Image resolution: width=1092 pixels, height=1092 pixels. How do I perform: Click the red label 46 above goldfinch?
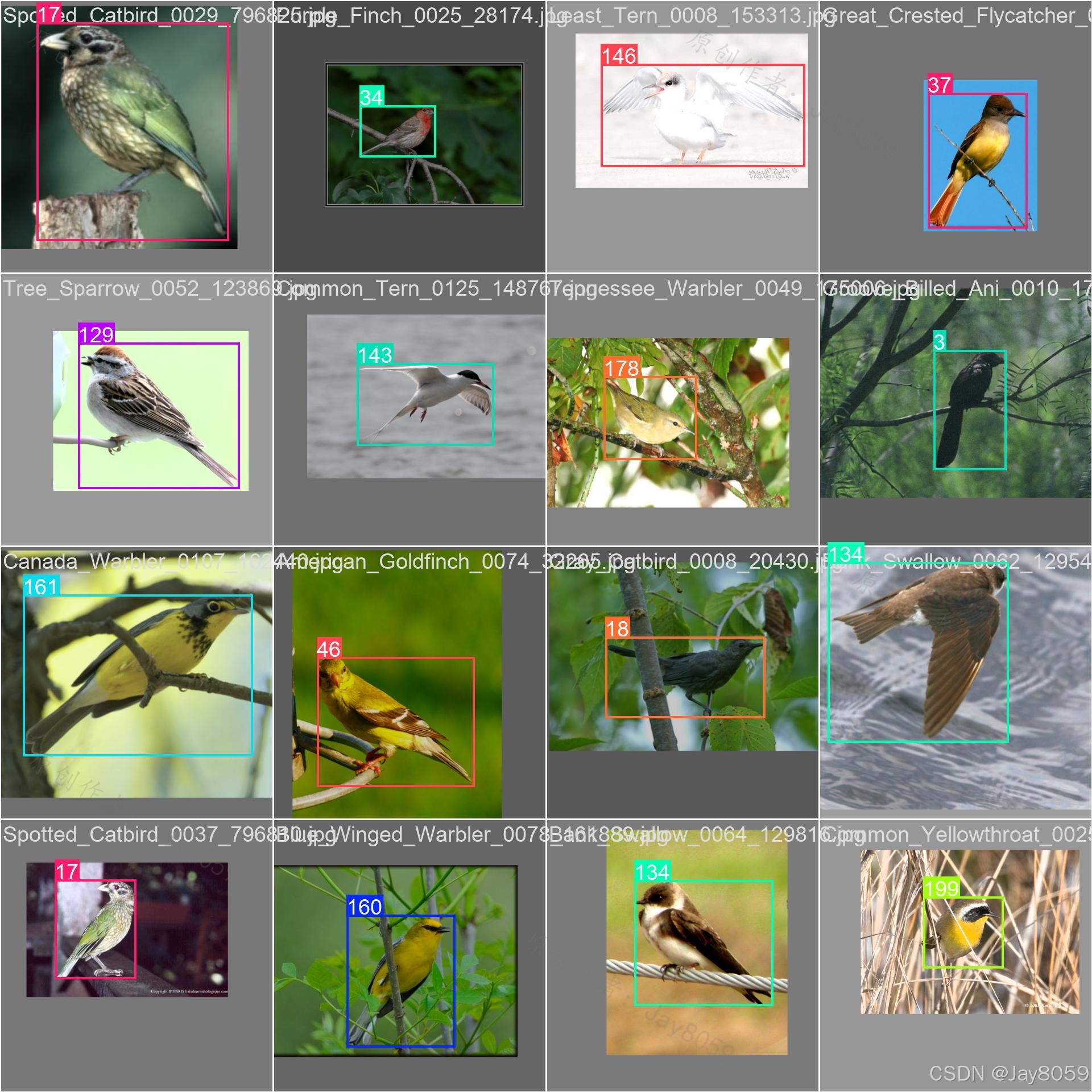pos(328,648)
